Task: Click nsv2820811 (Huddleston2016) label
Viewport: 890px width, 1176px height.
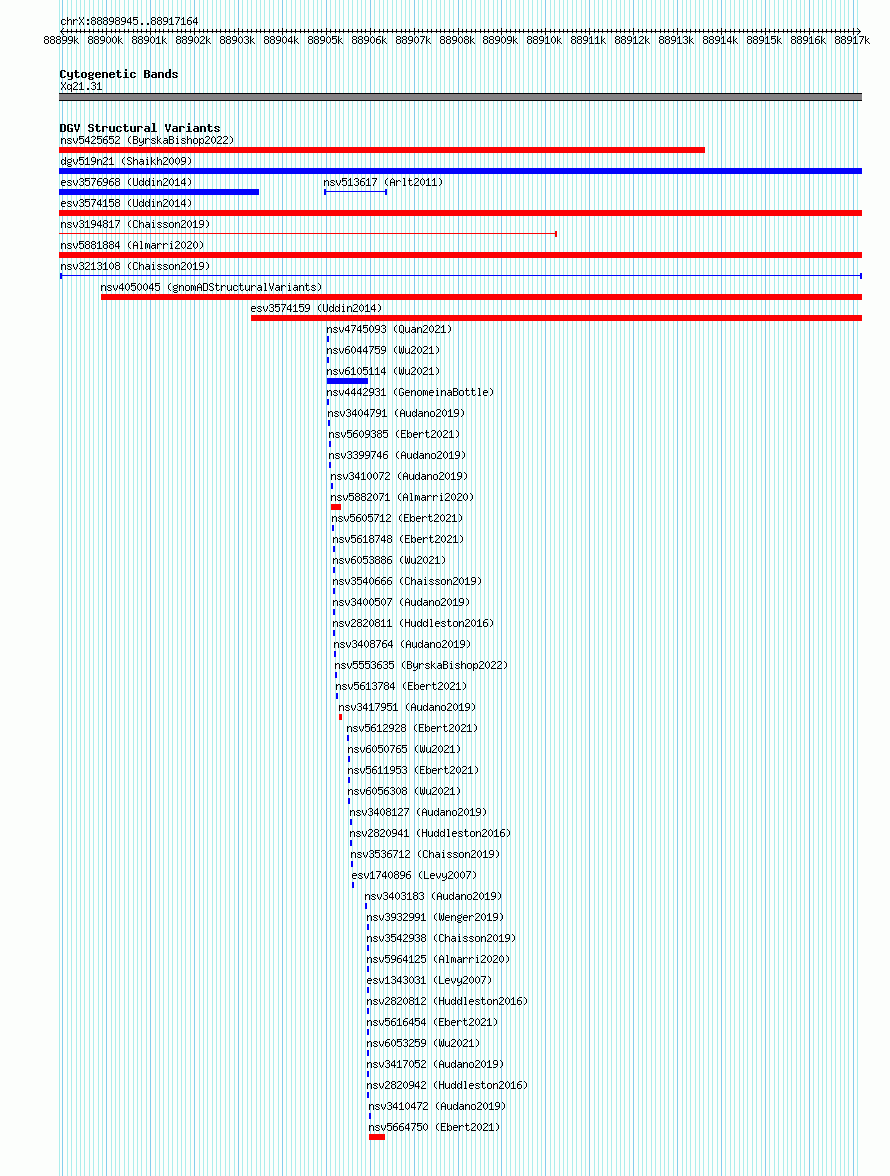Action: coord(413,623)
